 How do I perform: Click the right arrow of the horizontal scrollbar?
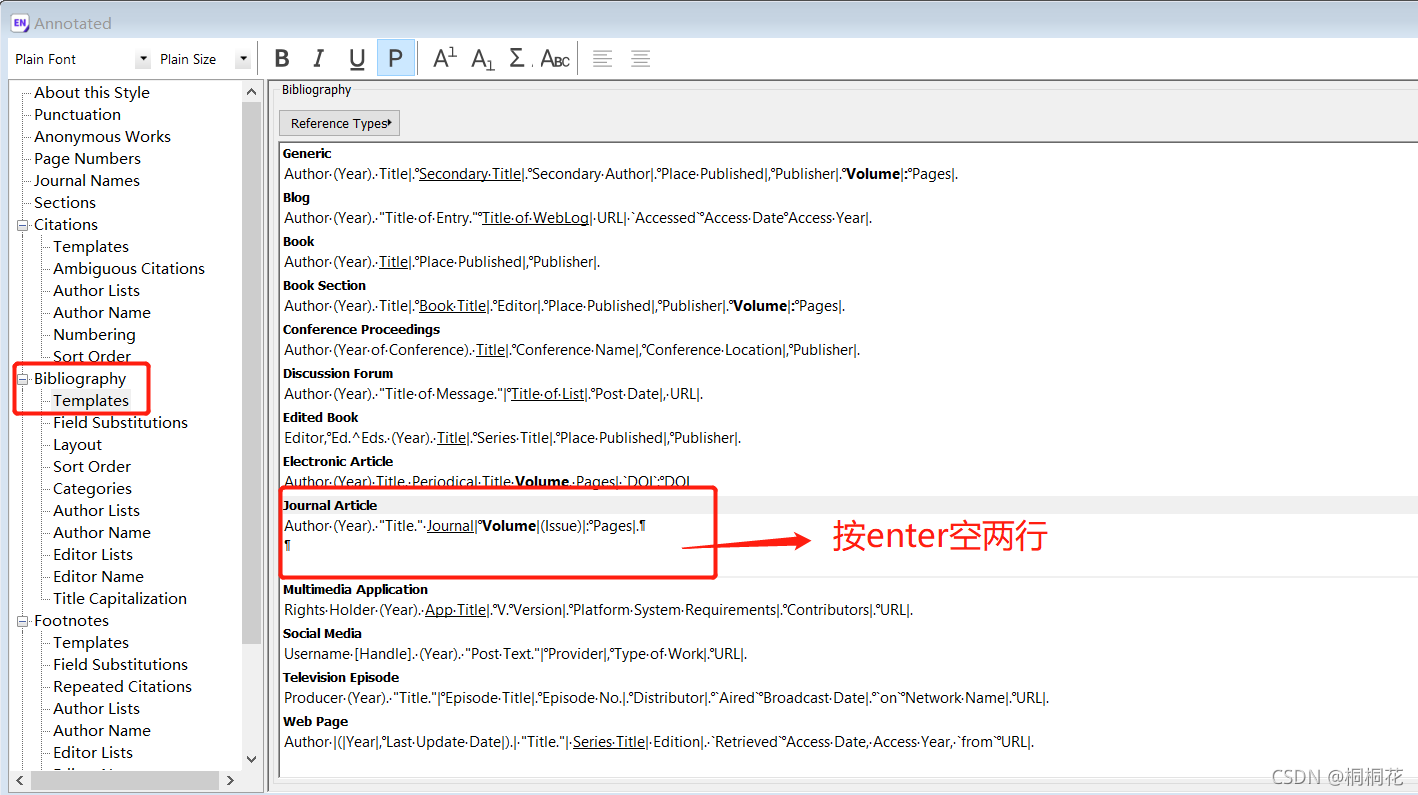(230, 780)
